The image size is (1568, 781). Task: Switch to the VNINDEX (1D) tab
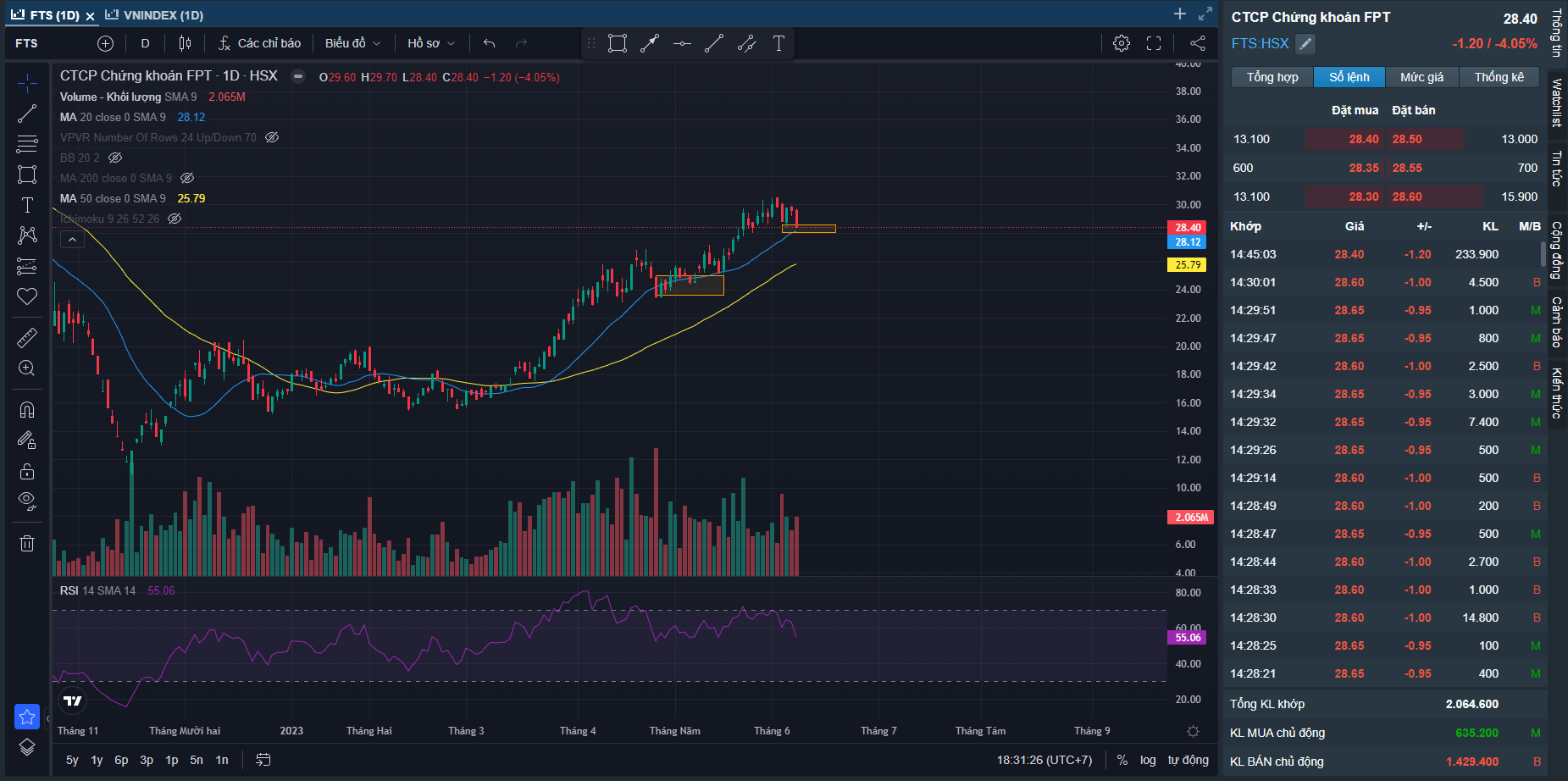tap(155, 15)
